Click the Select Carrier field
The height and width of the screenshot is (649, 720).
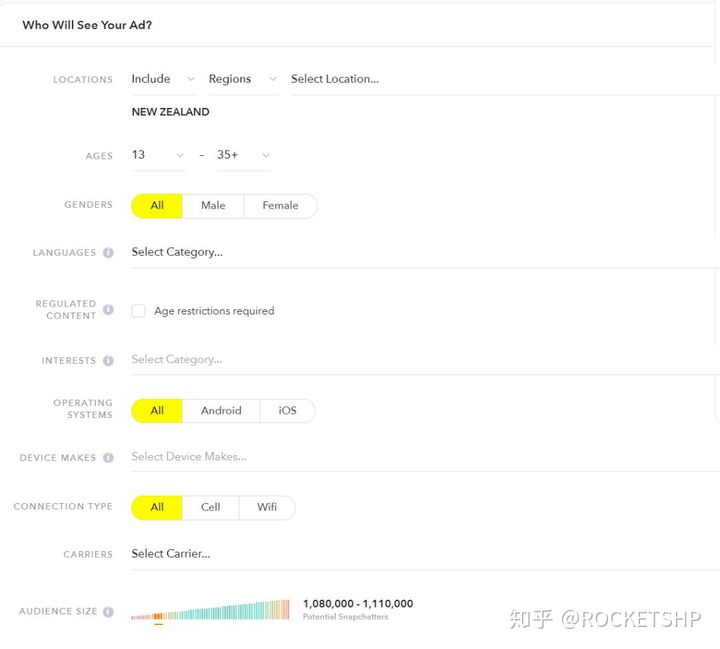[425, 554]
